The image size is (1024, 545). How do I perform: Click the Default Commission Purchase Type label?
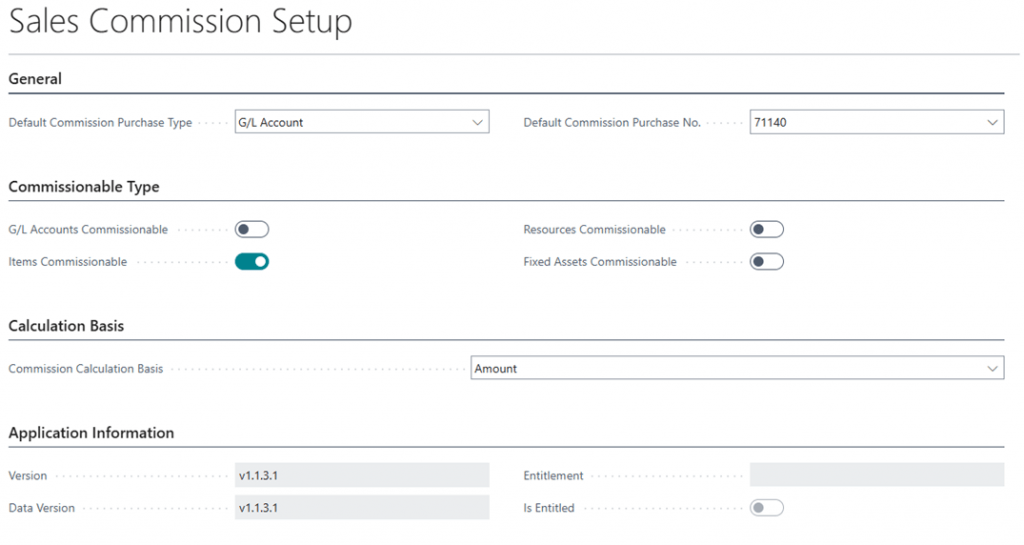(x=100, y=123)
